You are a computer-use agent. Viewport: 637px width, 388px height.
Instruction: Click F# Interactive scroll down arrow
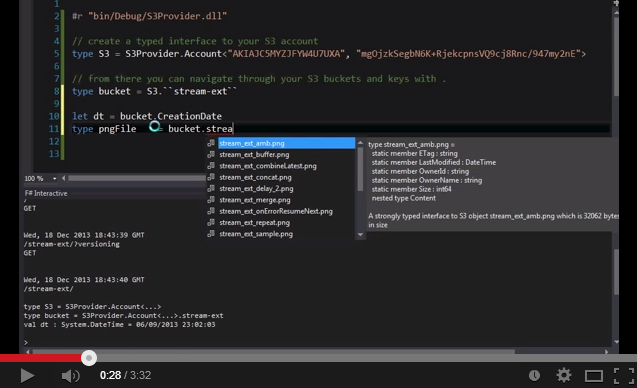(616, 342)
